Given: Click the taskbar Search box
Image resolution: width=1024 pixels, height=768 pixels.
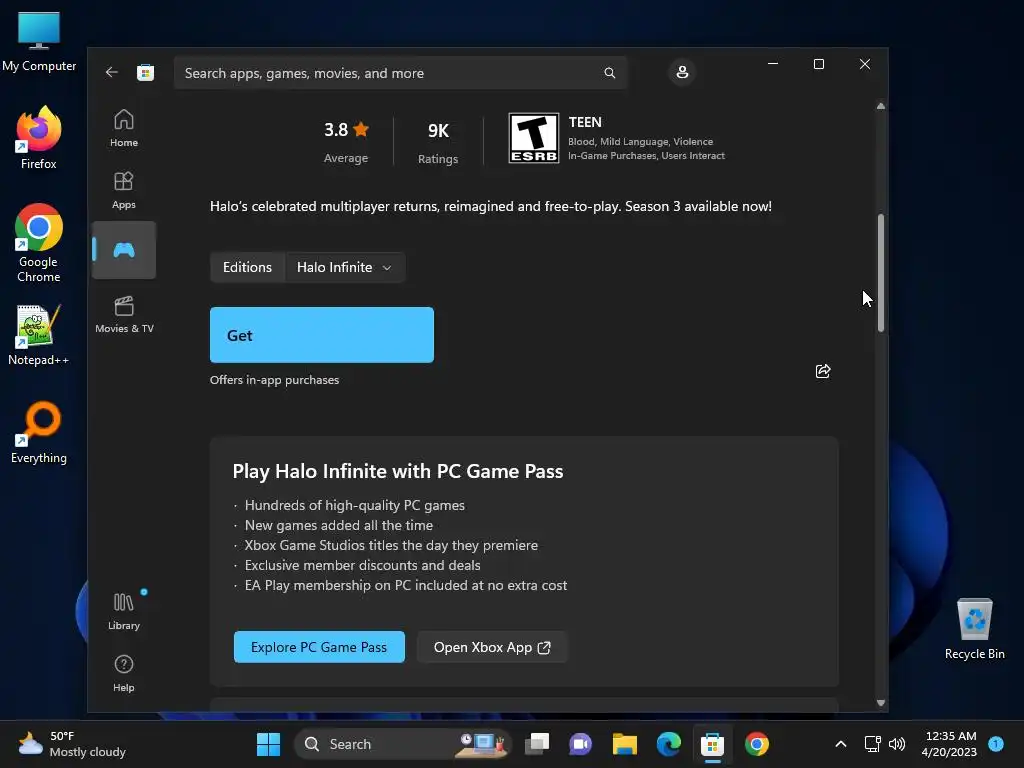Looking at the screenshot, I should click(402, 744).
